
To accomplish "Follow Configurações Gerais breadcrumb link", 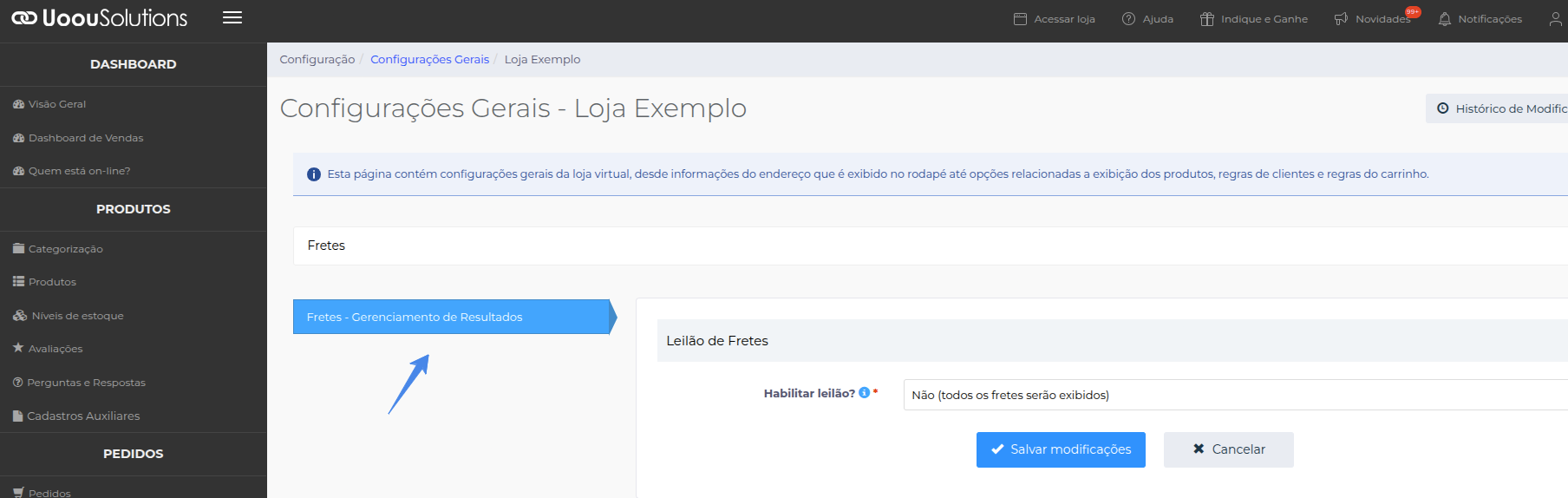I will [x=429, y=59].
